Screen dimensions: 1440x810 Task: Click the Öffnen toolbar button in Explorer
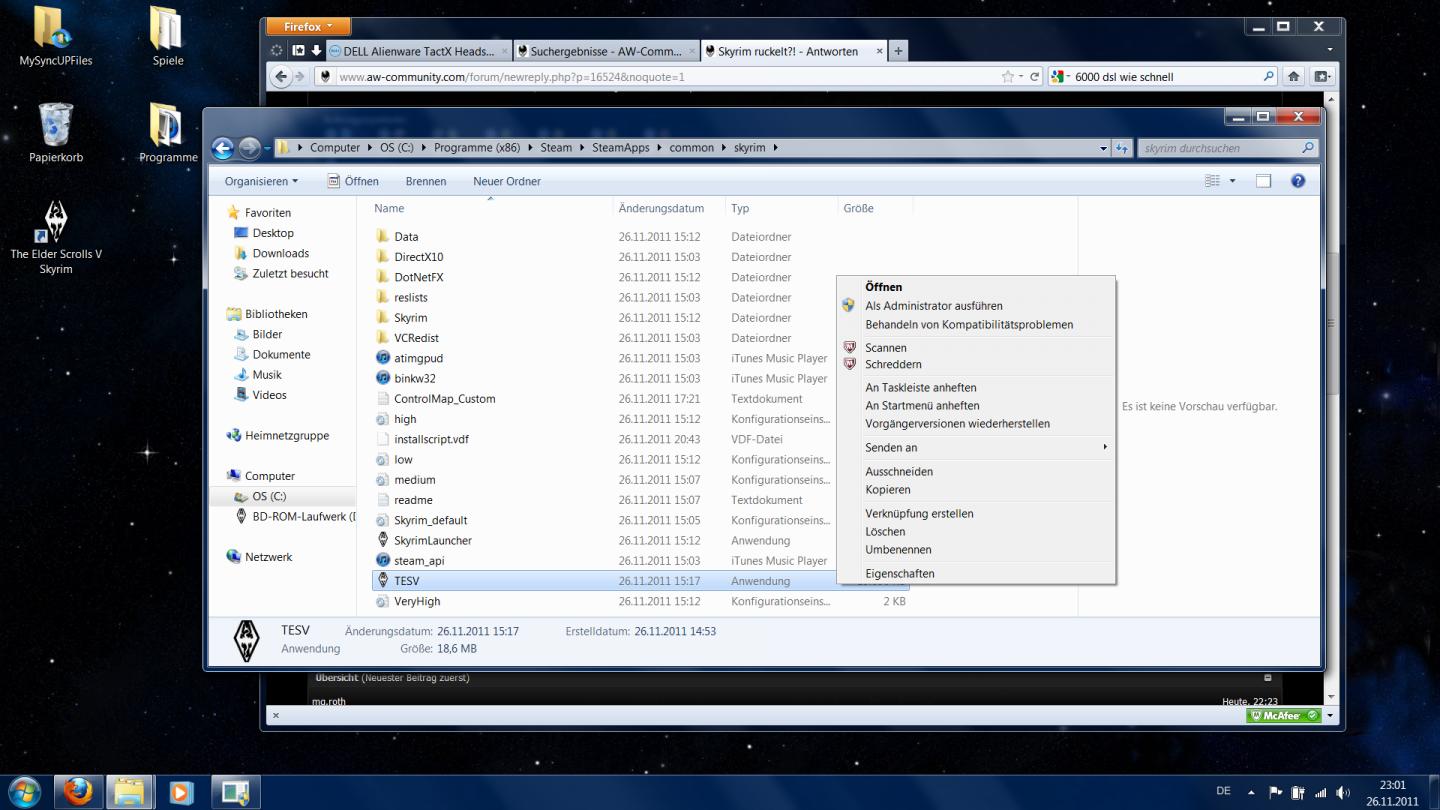(x=353, y=181)
